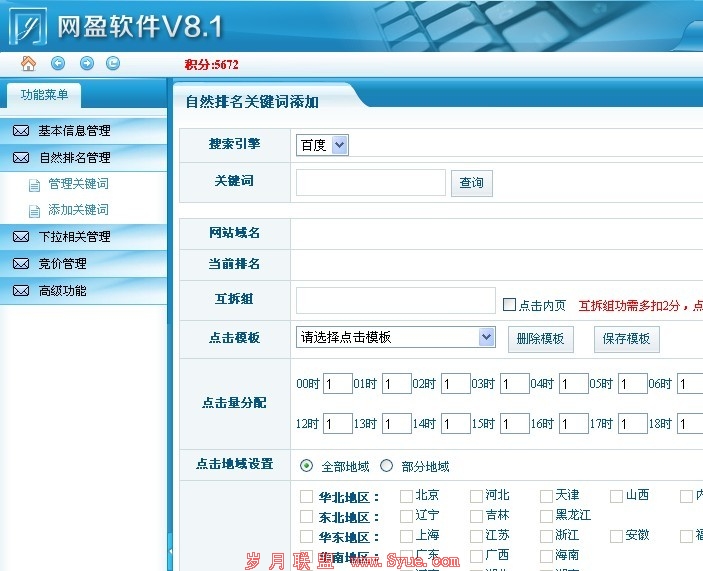This screenshot has height=571, width=703.
Task: Open the 搜索引擎 dropdown showing 百度
Action: pyautogui.click(x=322, y=145)
